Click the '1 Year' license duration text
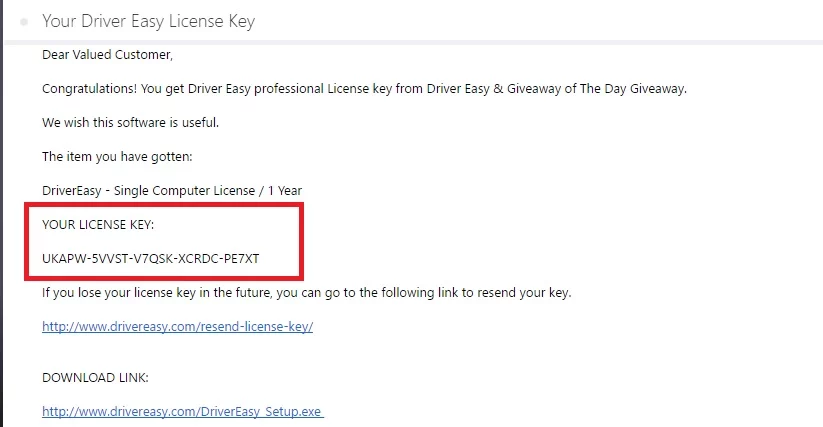Image resolution: width=823 pixels, height=427 pixels. [x=285, y=191]
